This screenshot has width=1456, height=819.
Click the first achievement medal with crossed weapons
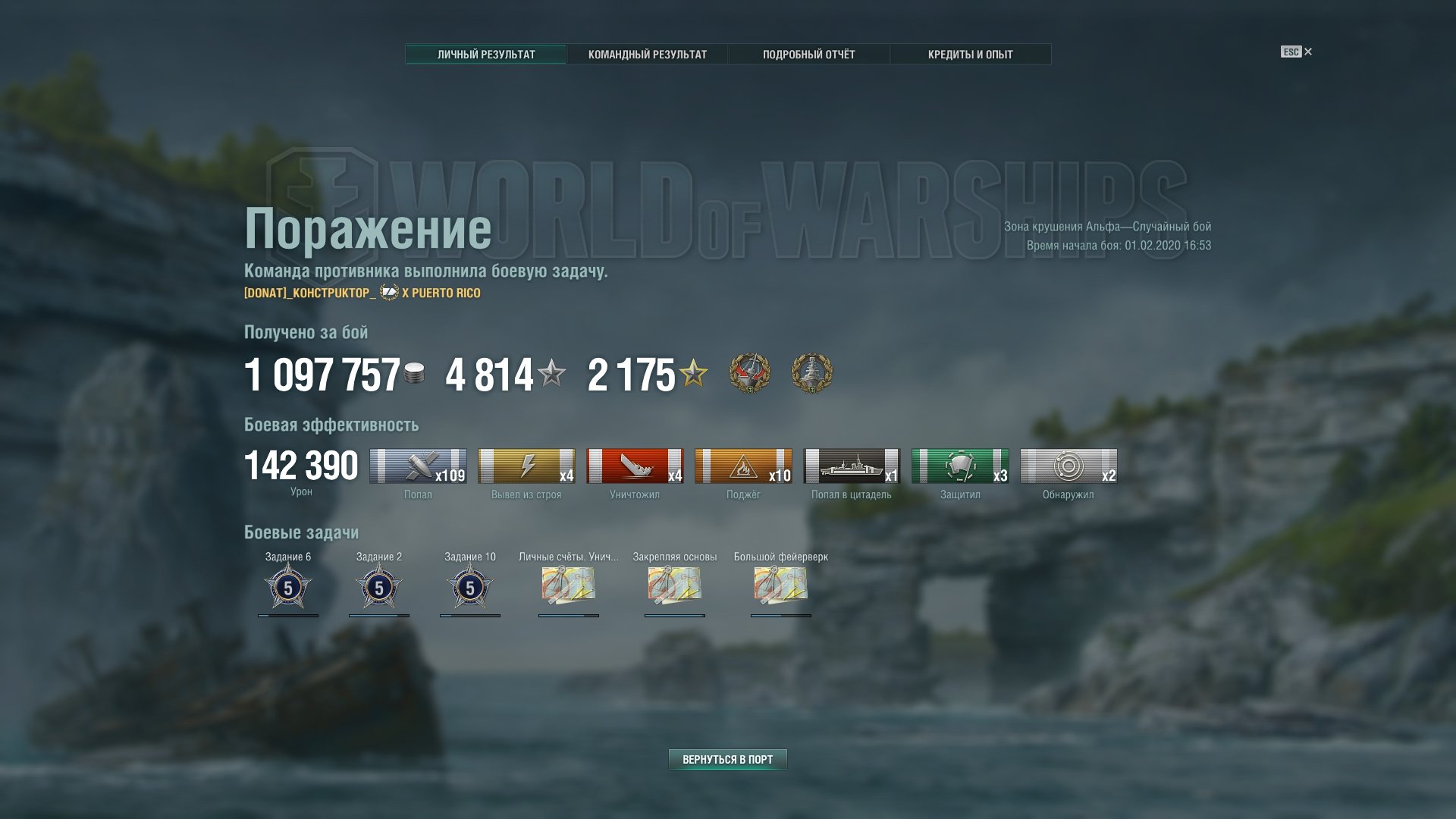tap(749, 373)
